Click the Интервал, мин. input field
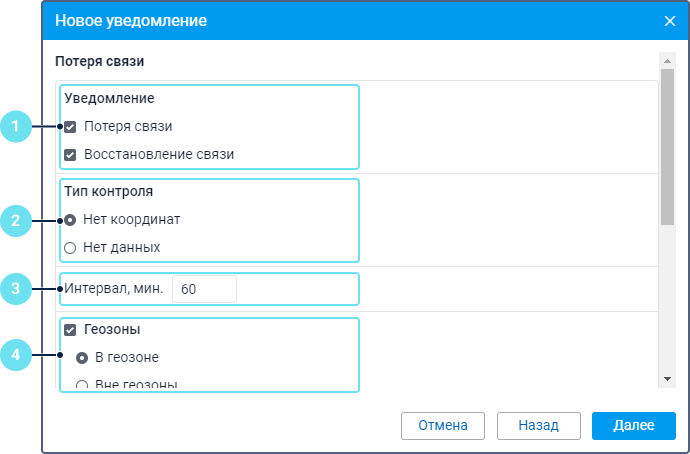Viewport: 690px width, 454px height. coord(204,289)
